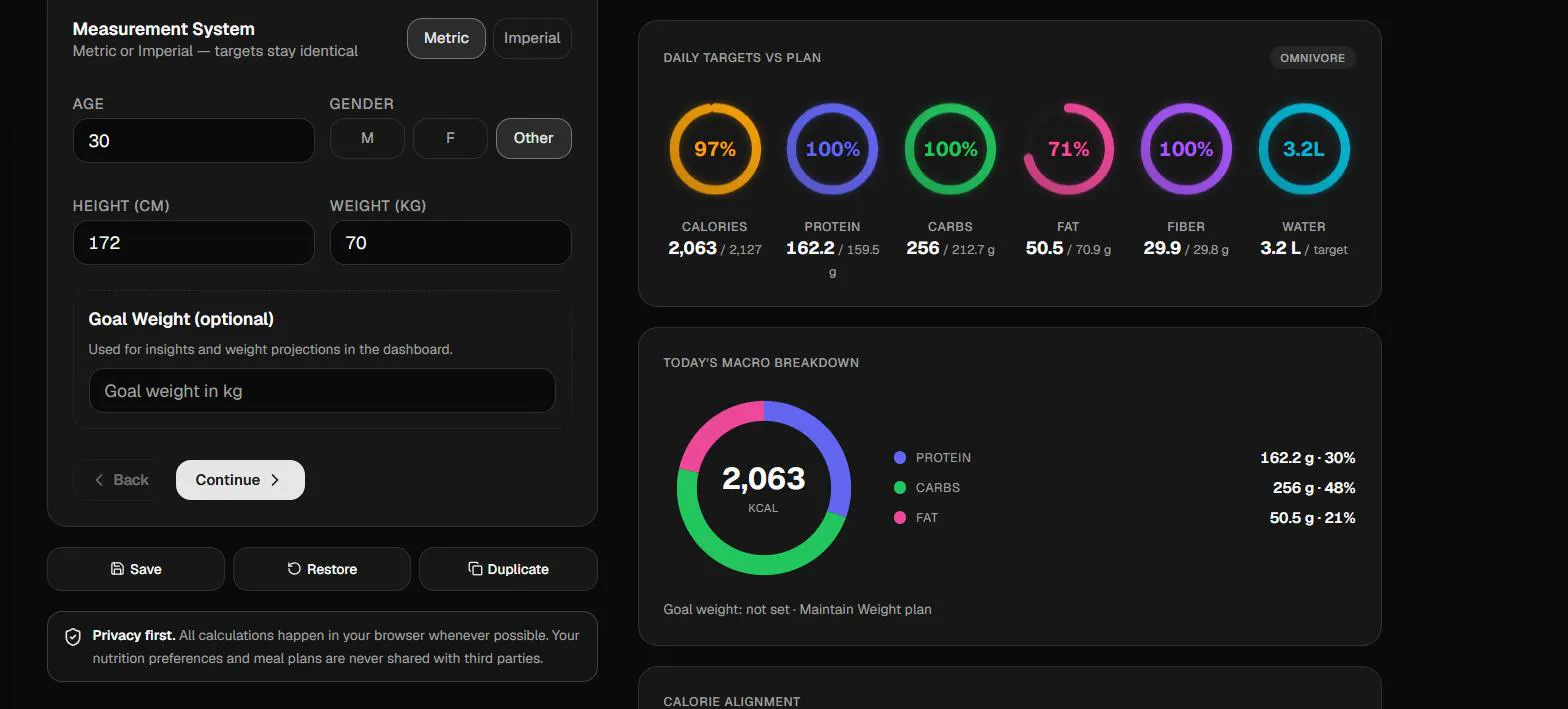Image resolution: width=1568 pixels, height=709 pixels.
Task: Click the 'Calorie Alignment' heading
Action: point(731,702)
